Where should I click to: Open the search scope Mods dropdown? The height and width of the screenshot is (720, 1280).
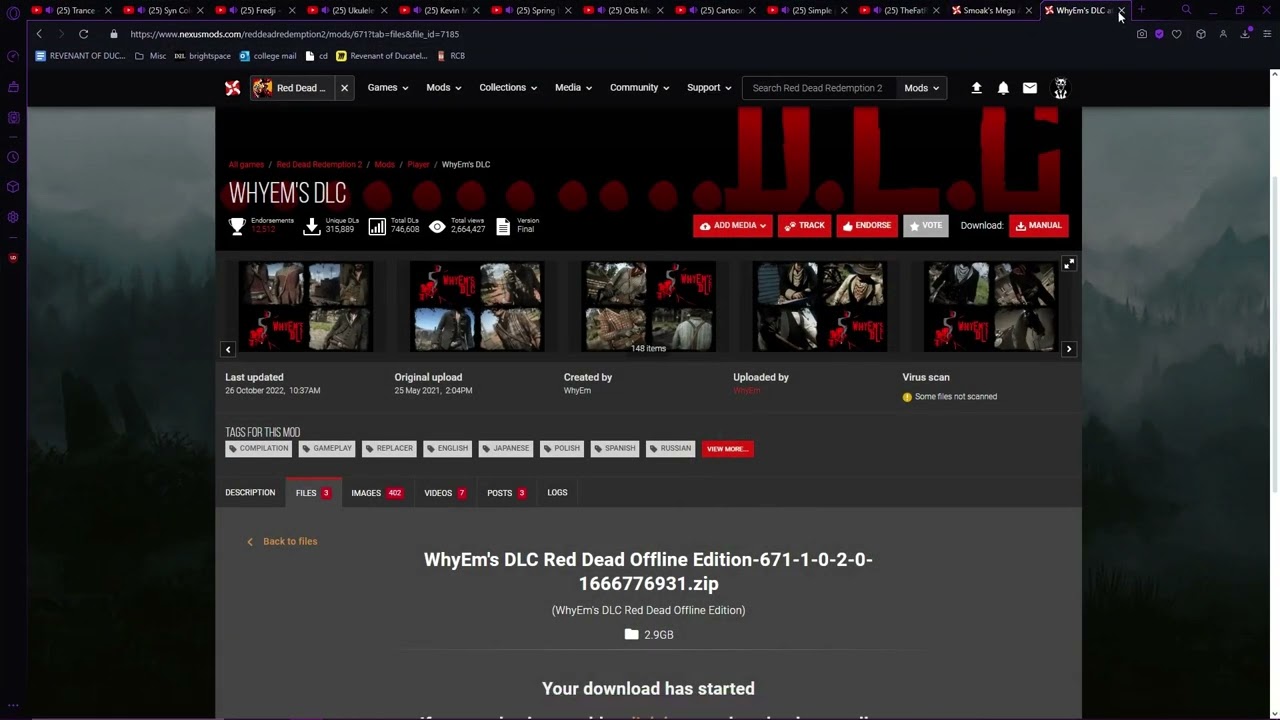[x=922, y=88]
